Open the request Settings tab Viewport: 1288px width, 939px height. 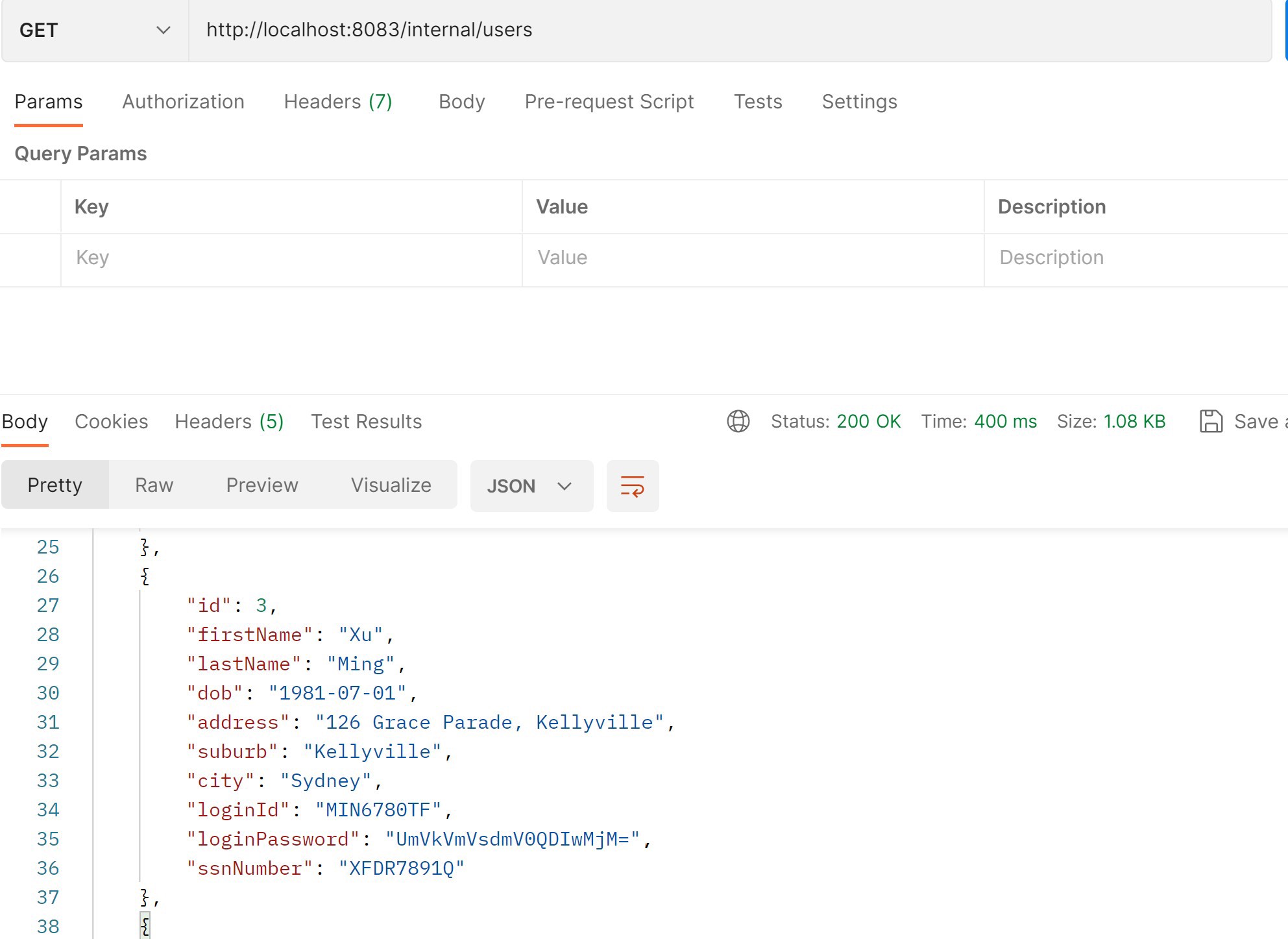(860, 102)
